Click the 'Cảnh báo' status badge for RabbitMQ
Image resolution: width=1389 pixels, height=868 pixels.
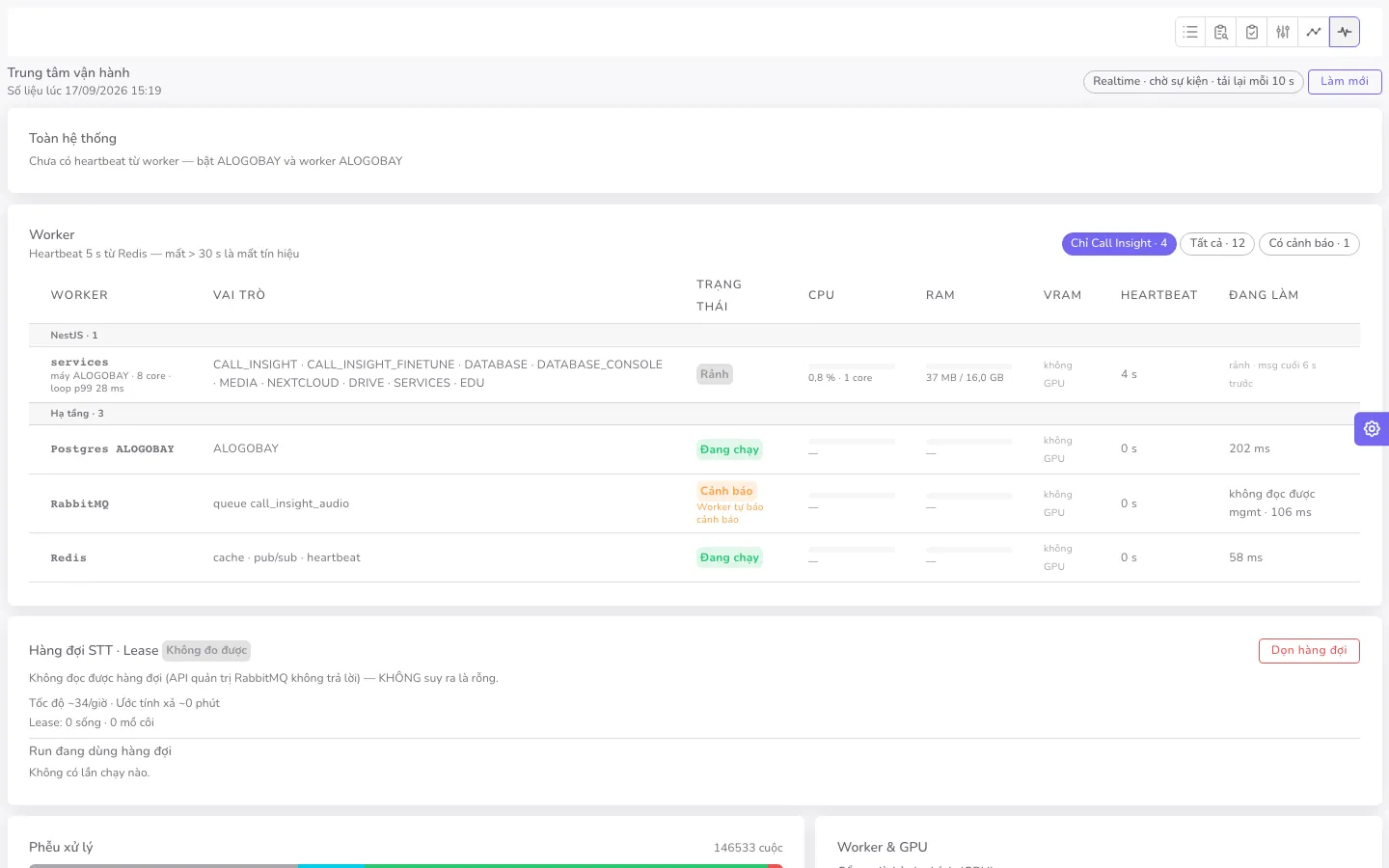(726, 491)
